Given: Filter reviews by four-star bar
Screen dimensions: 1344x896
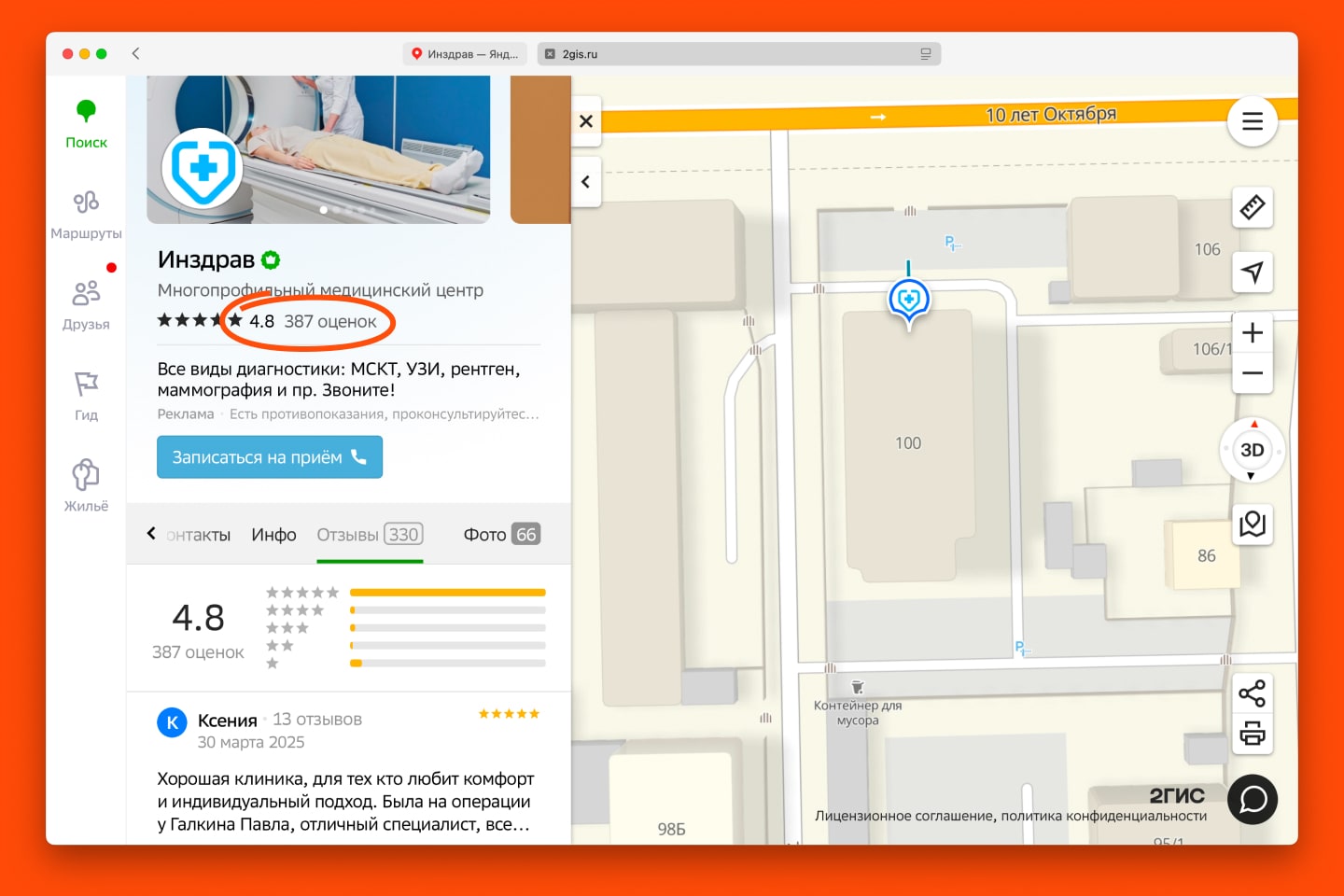Looking at the screenshot, I should 448,610.
